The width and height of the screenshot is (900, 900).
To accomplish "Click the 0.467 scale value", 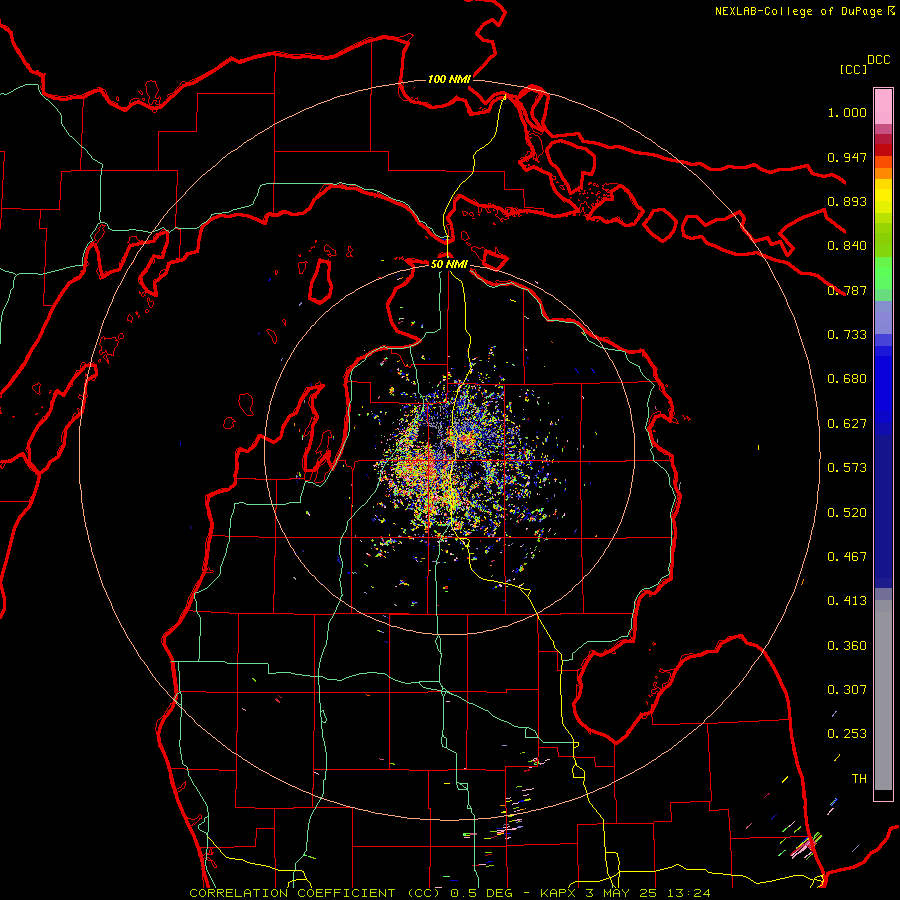I will [x=847, y=557].
